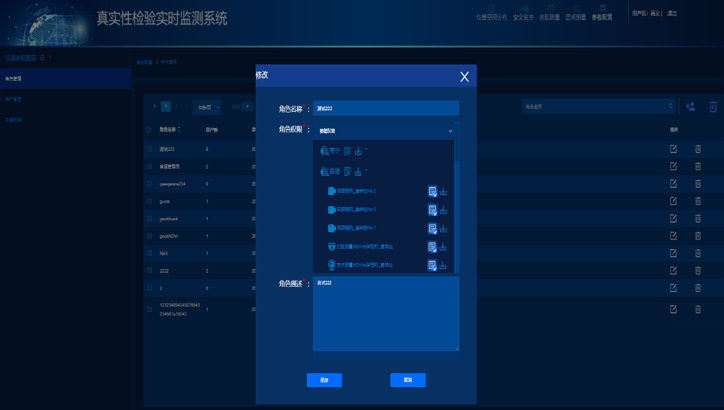Click the save button in the dialog
Screen dimensions: 724x410
pyautogui.click(x=324, y=380)
